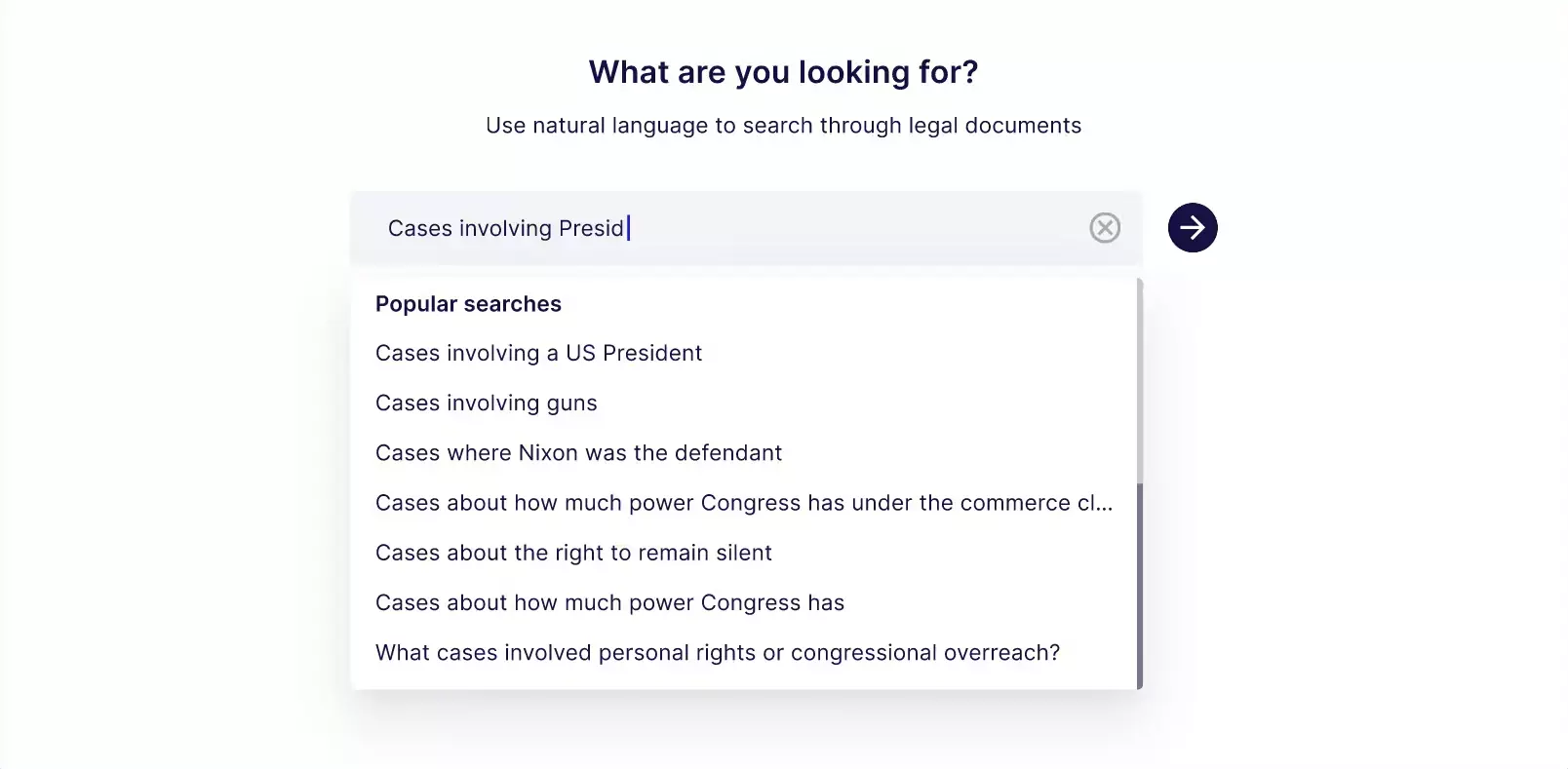Pick the personal rights or congressional overreach suggestion

coord(717,652)
